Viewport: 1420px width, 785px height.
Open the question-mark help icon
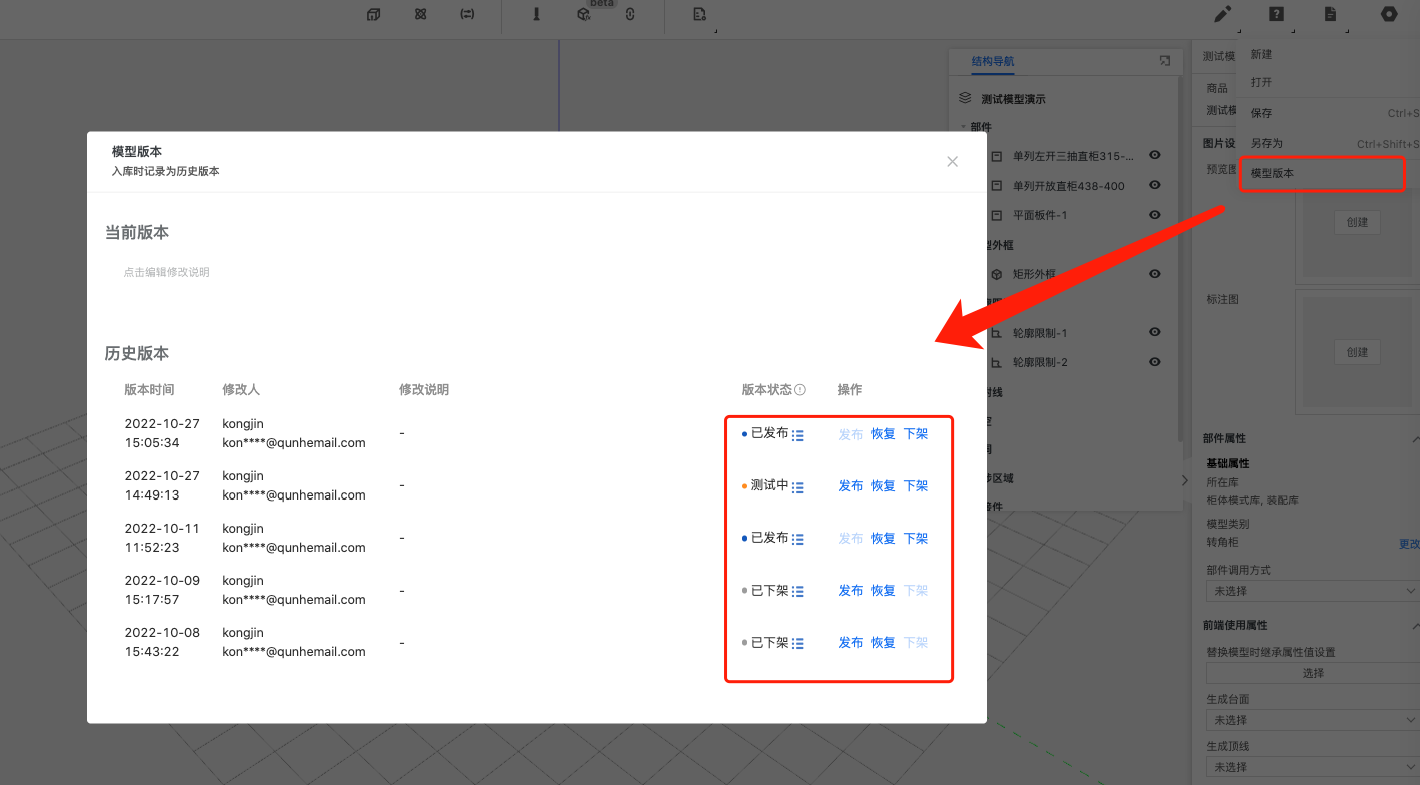coord(1277,14)
